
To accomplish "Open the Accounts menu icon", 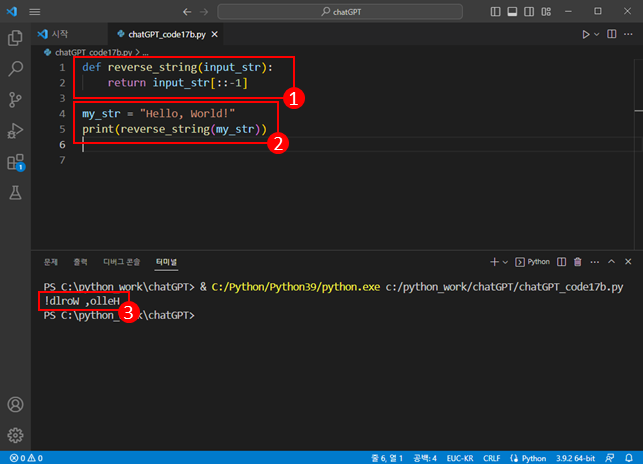I will (15, 405).
